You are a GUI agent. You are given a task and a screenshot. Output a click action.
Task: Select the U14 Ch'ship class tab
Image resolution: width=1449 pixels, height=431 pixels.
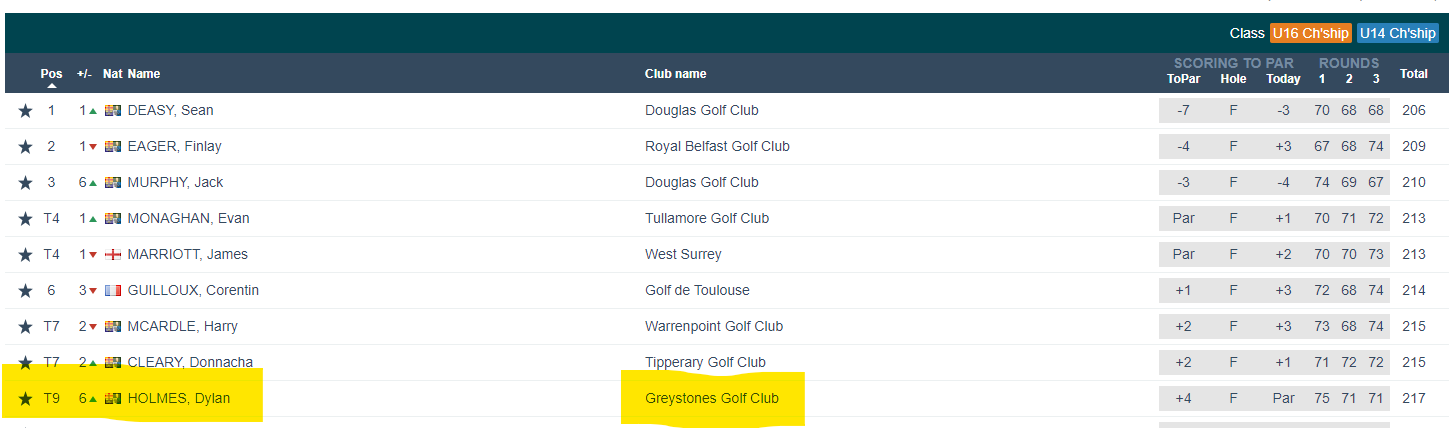pos(1398,33)
